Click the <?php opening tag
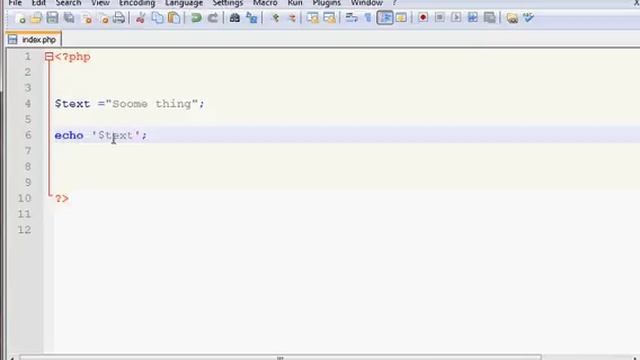Viewport: 640px width, 360px height. [x=72, y=57]
